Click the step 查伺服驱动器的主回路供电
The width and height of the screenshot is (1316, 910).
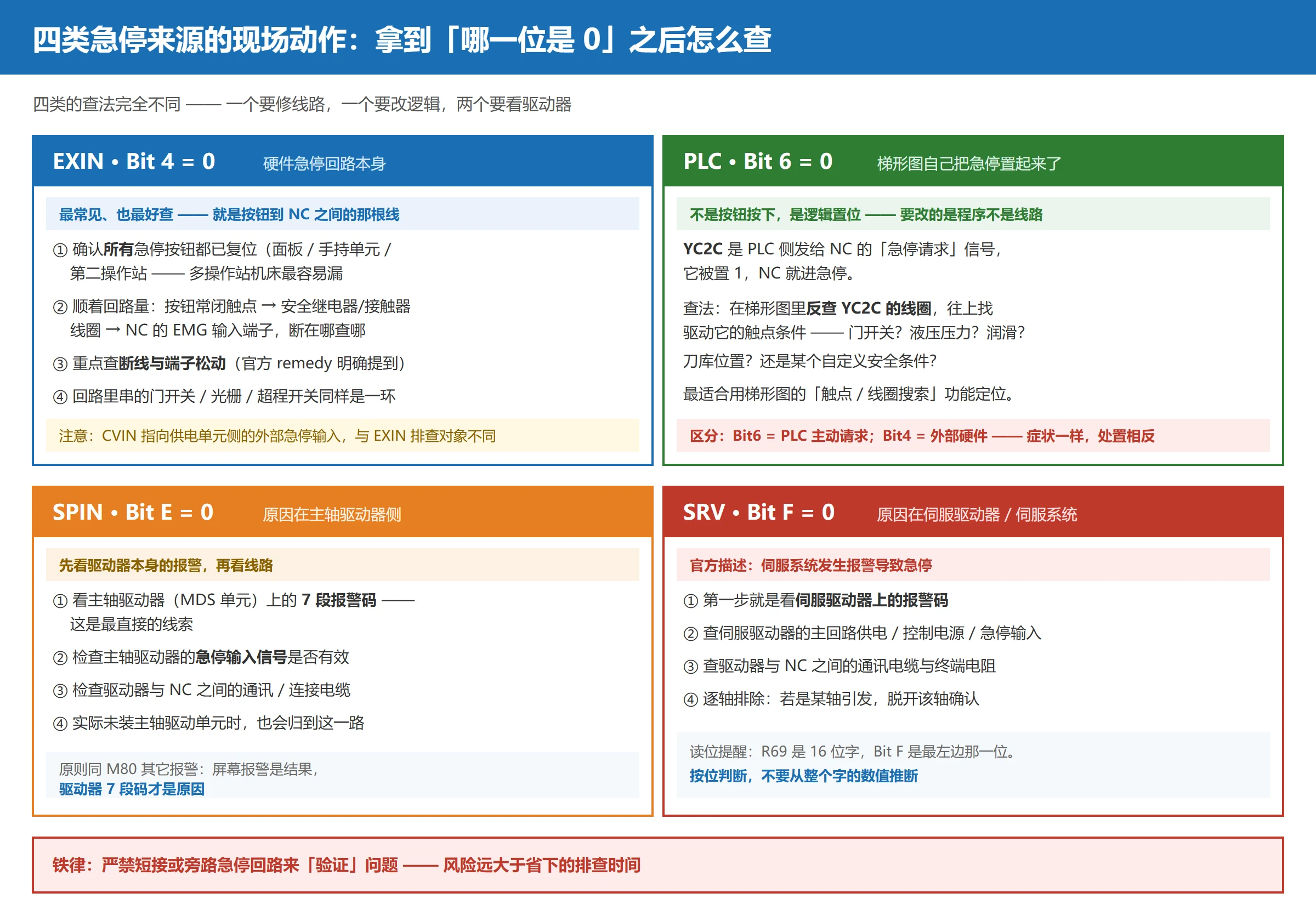(862, 633)
